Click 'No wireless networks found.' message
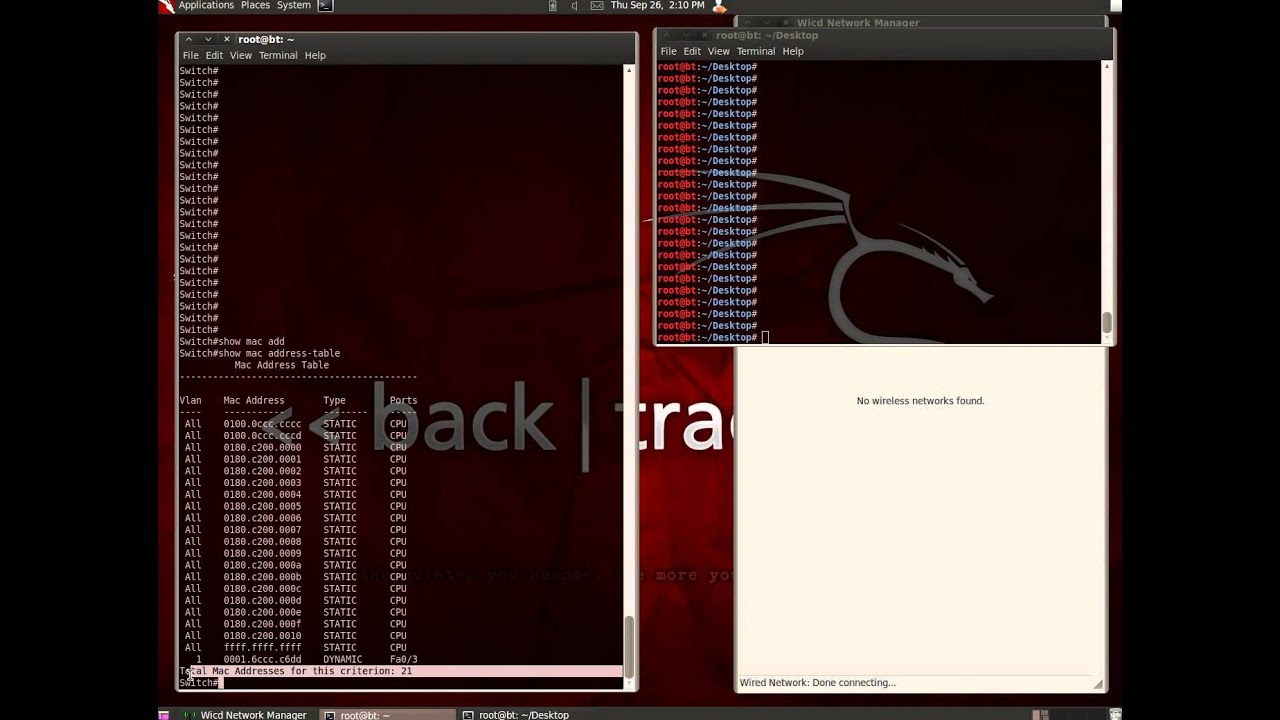The height and width of the screenshot is (720, 1280). [920, 401]
